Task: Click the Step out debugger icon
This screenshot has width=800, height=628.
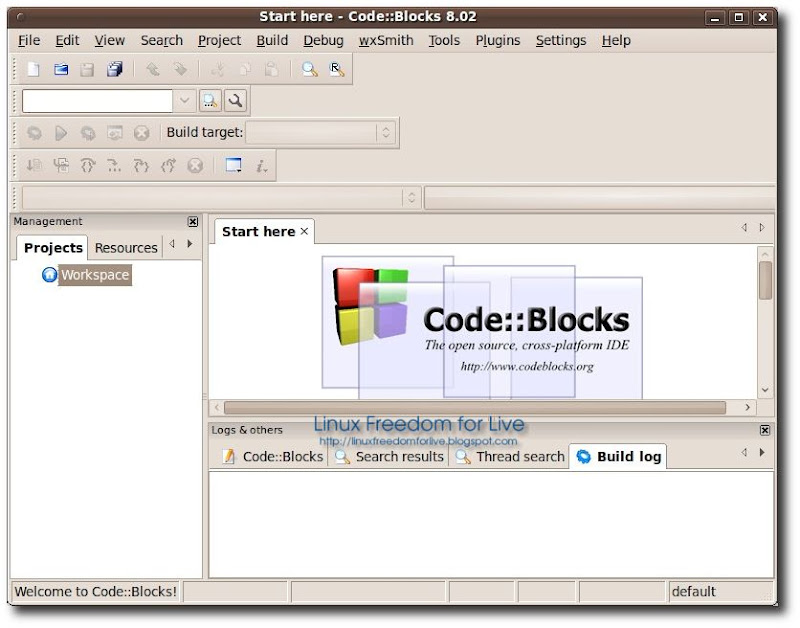Action: (168, 165)
